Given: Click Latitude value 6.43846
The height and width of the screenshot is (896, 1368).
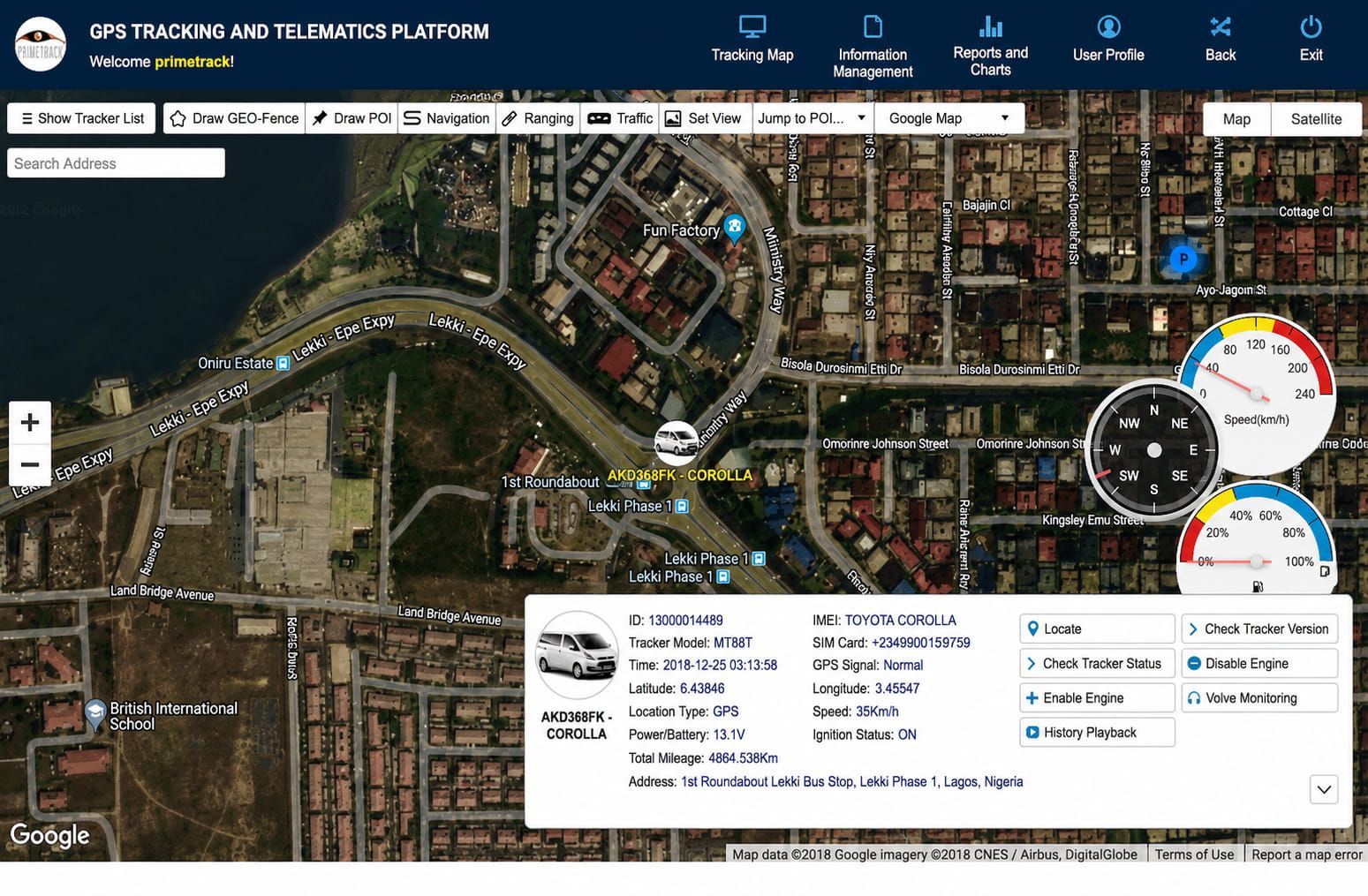Looking at the screenshot, I should (702, 689).
